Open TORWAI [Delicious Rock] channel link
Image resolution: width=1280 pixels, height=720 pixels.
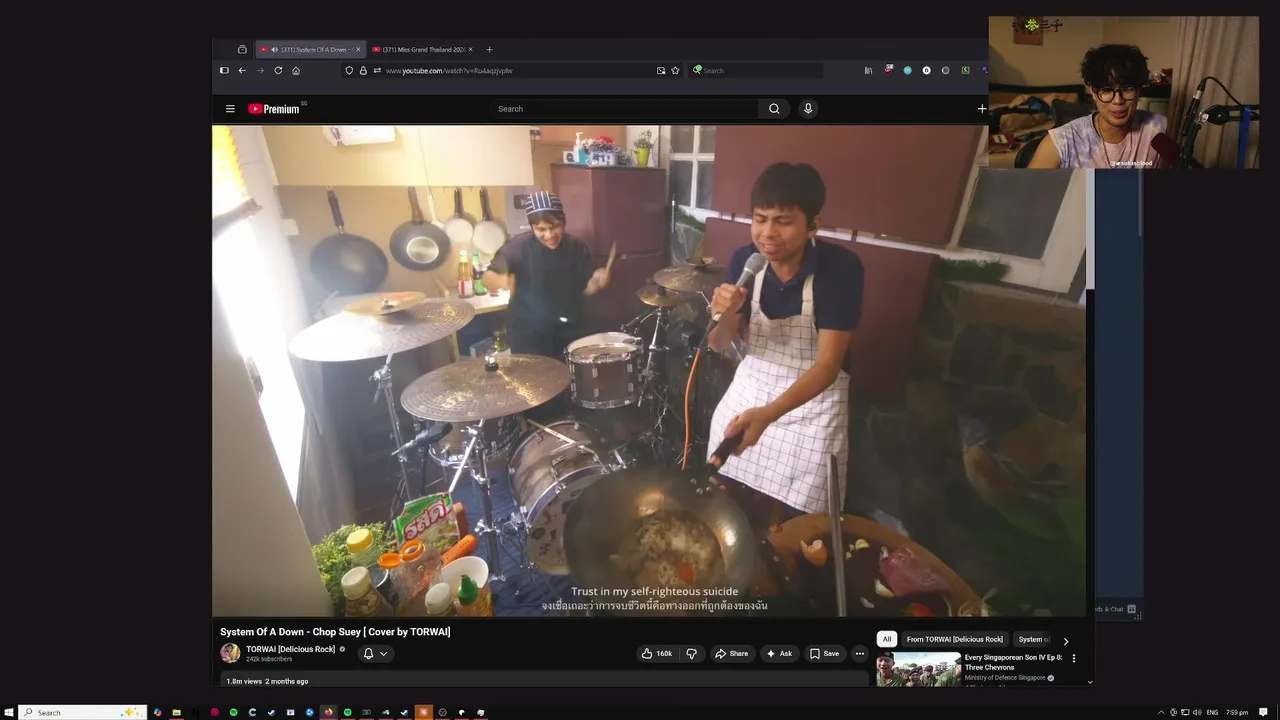290,649
